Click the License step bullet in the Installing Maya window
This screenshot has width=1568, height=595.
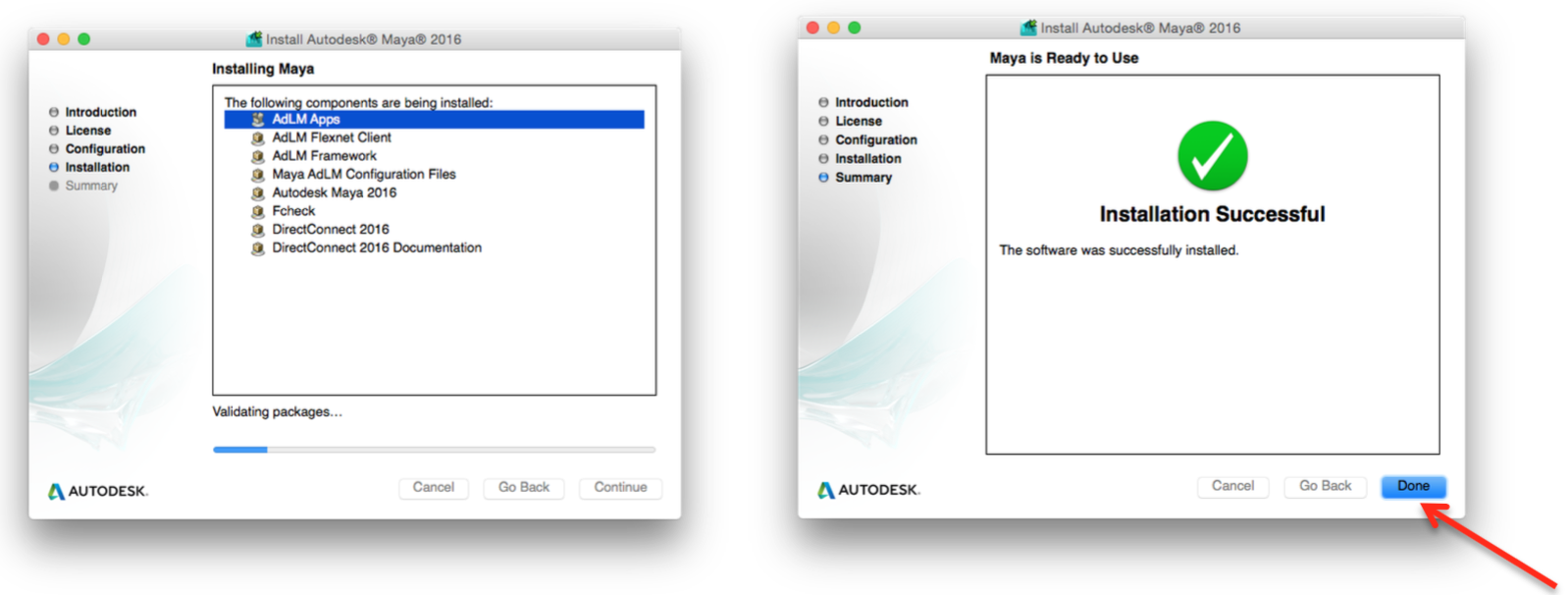click(x=54, y=131)
